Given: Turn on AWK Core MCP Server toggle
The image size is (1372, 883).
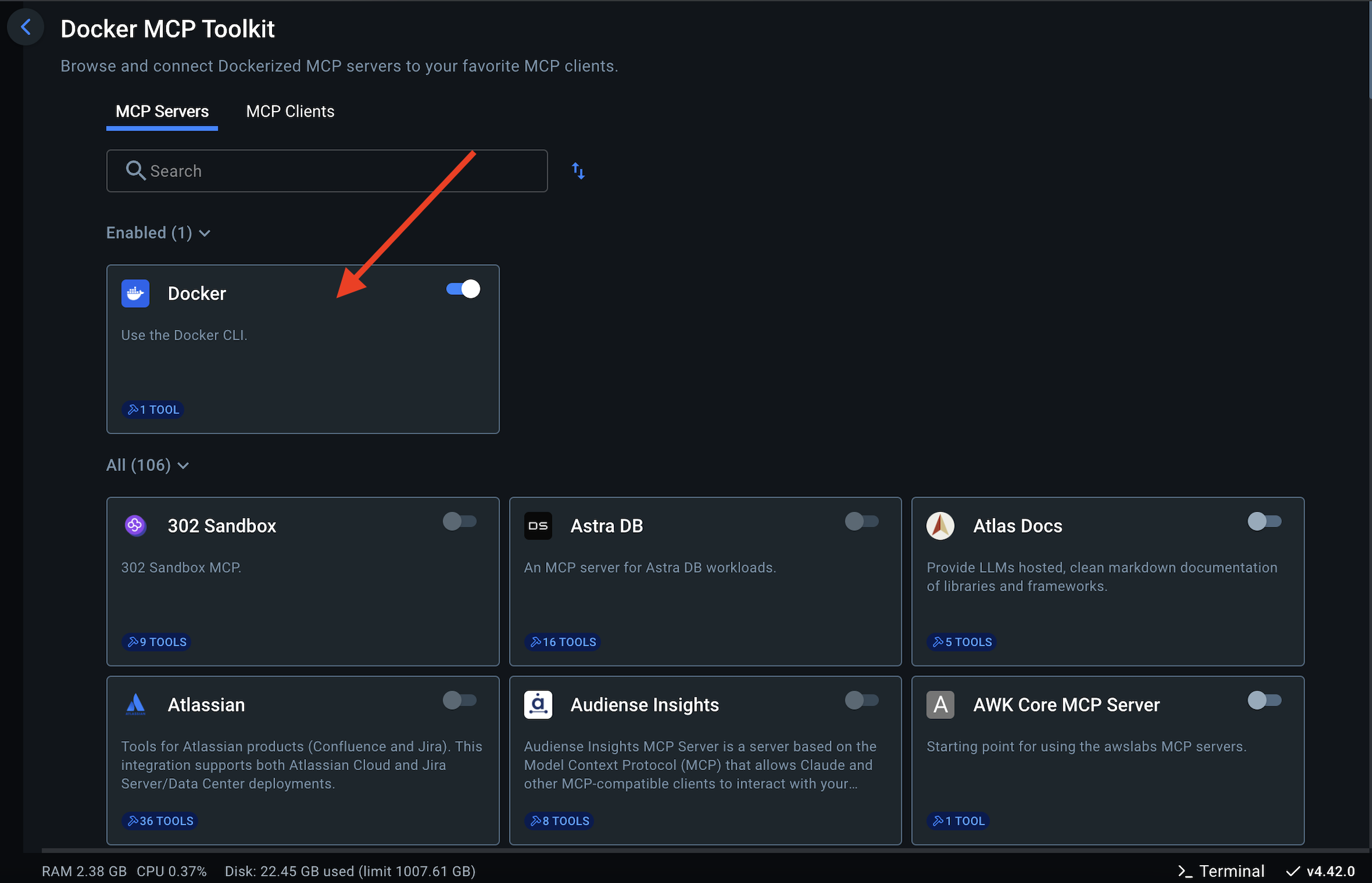Looking at the screenshot, I should coord(1265,700).
